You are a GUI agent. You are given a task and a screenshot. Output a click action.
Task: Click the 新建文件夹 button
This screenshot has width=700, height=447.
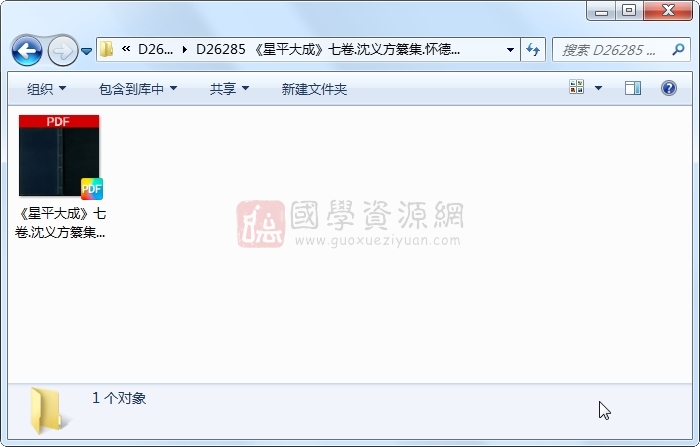(x=314, y=89)
